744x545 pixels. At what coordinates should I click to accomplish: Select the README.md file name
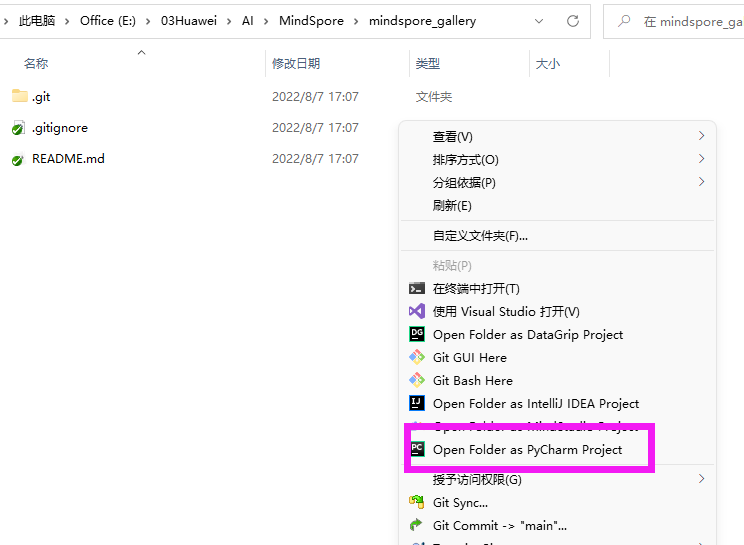coord(68,159)
